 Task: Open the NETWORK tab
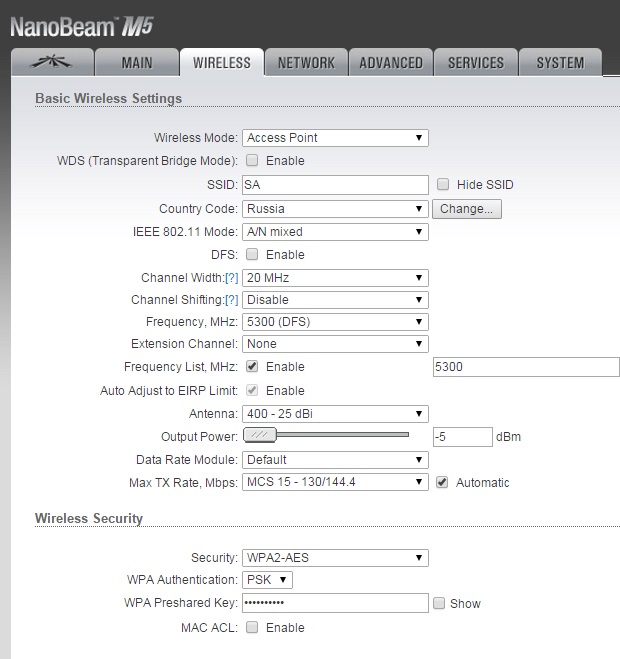306,62
